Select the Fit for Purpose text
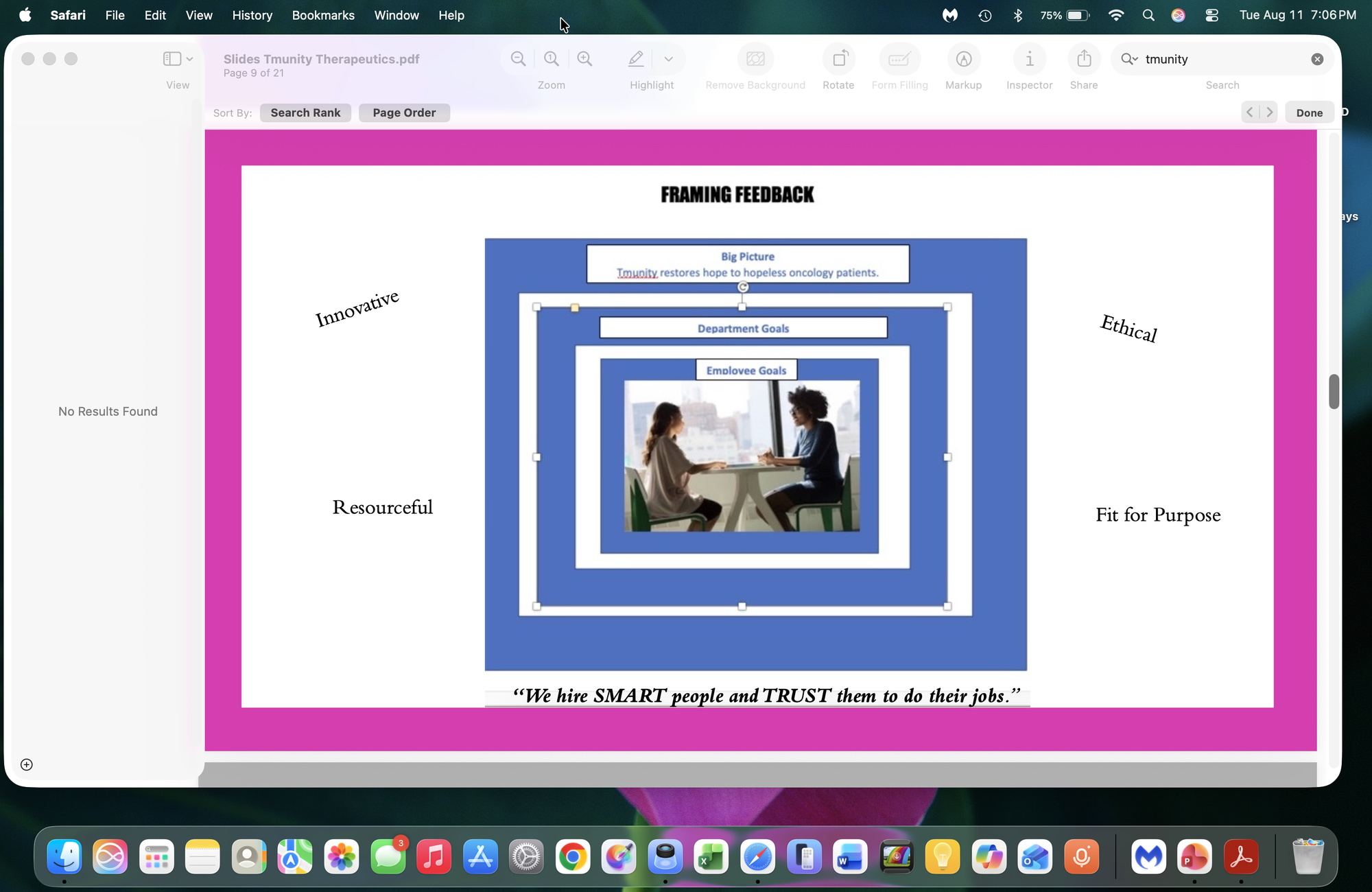The width and height of the screenshot is (1372, 892). 1158,515
